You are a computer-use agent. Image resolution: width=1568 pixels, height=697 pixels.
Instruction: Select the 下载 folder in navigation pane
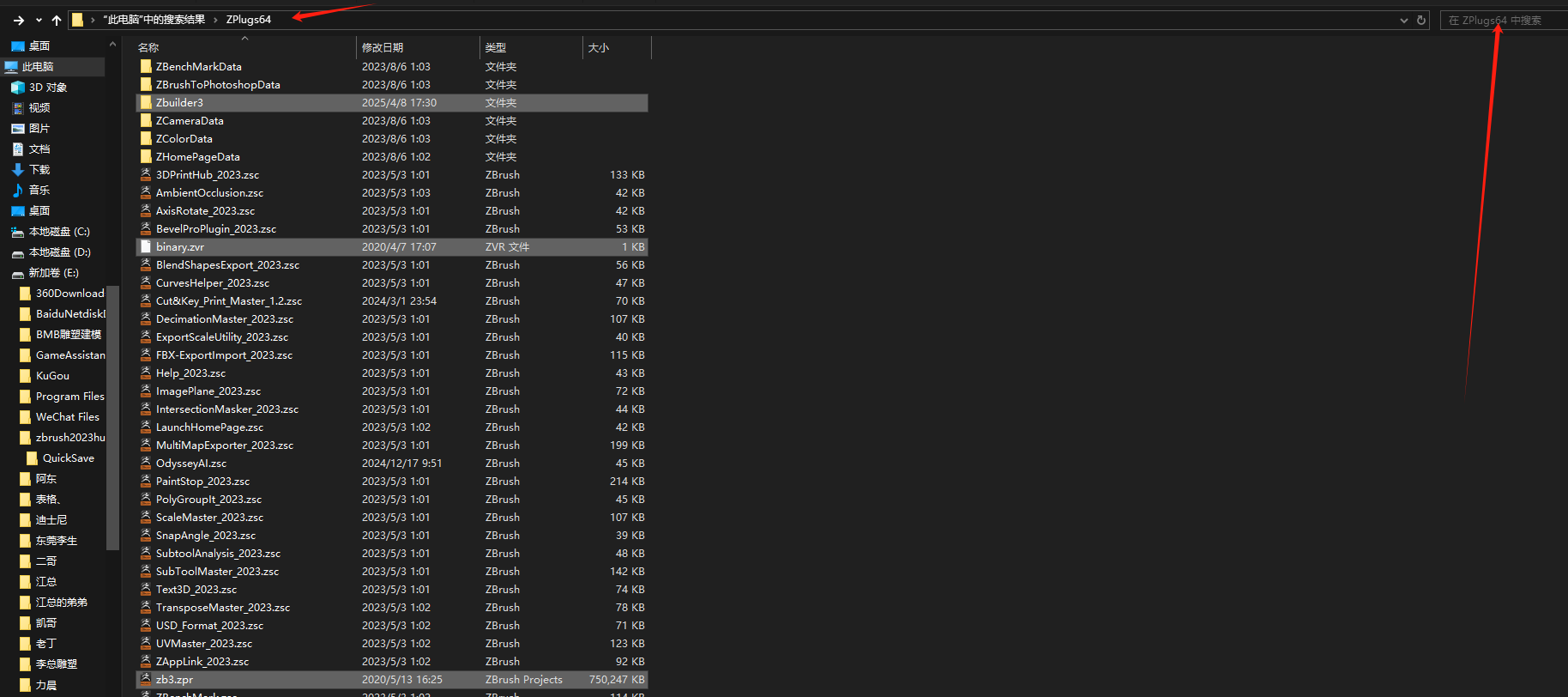39,170
